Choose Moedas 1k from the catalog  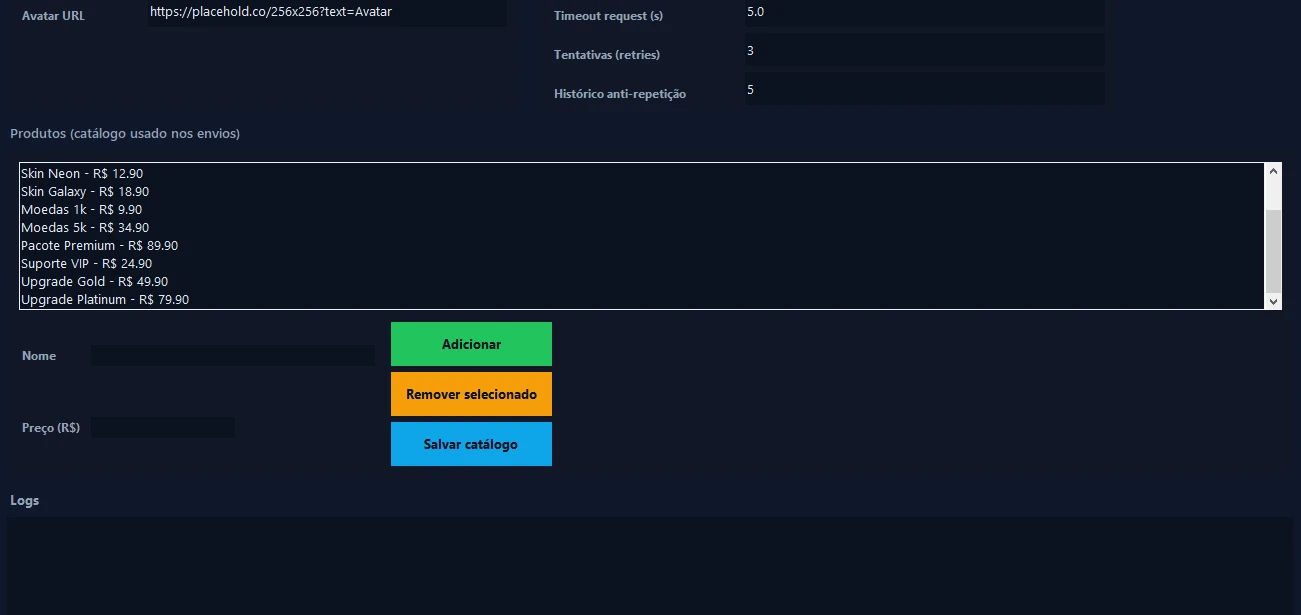click(82, 210)
